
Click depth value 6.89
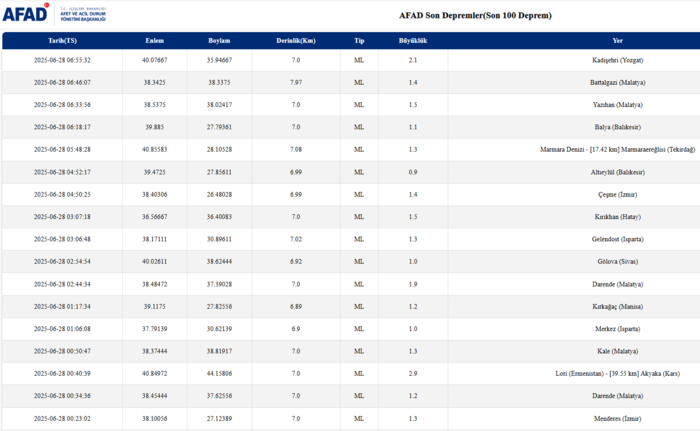tap(296, 307)
